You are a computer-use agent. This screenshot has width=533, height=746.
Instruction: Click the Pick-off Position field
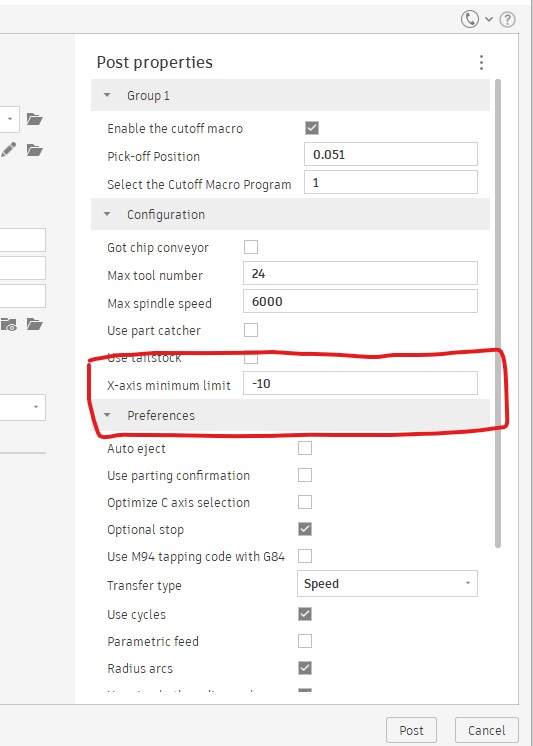coord(391,154)
